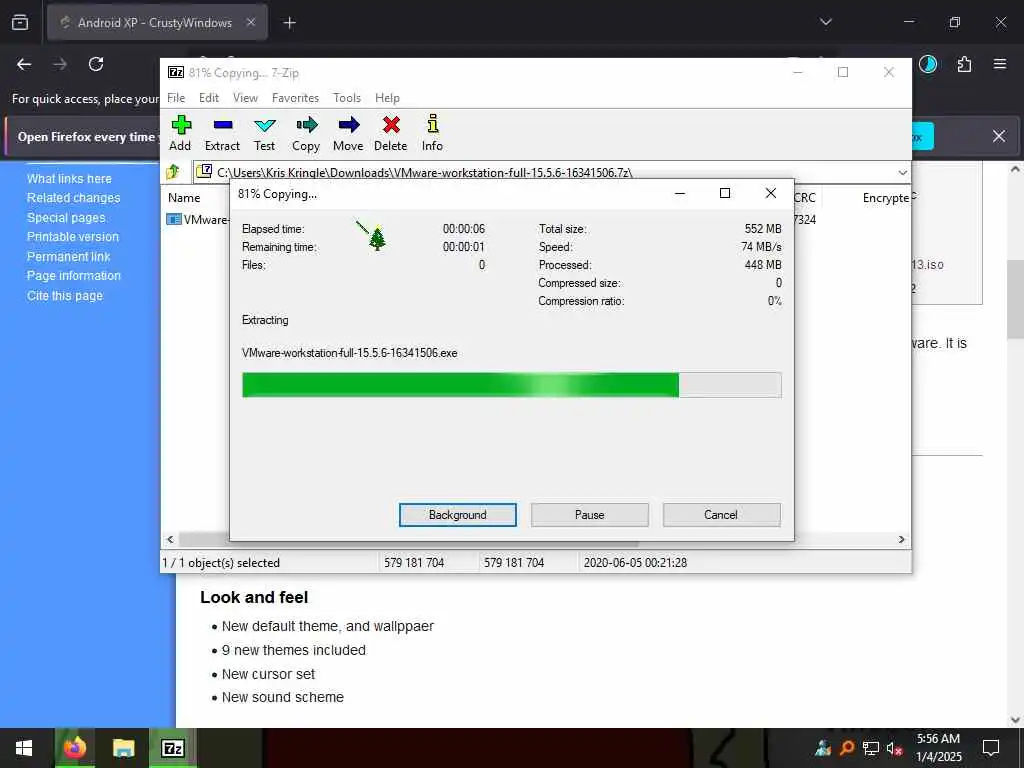This screenshot has height=768, width=1024.
Task: Click the browser page scrollbar thumb
Action: click(x=1015, y=299)
